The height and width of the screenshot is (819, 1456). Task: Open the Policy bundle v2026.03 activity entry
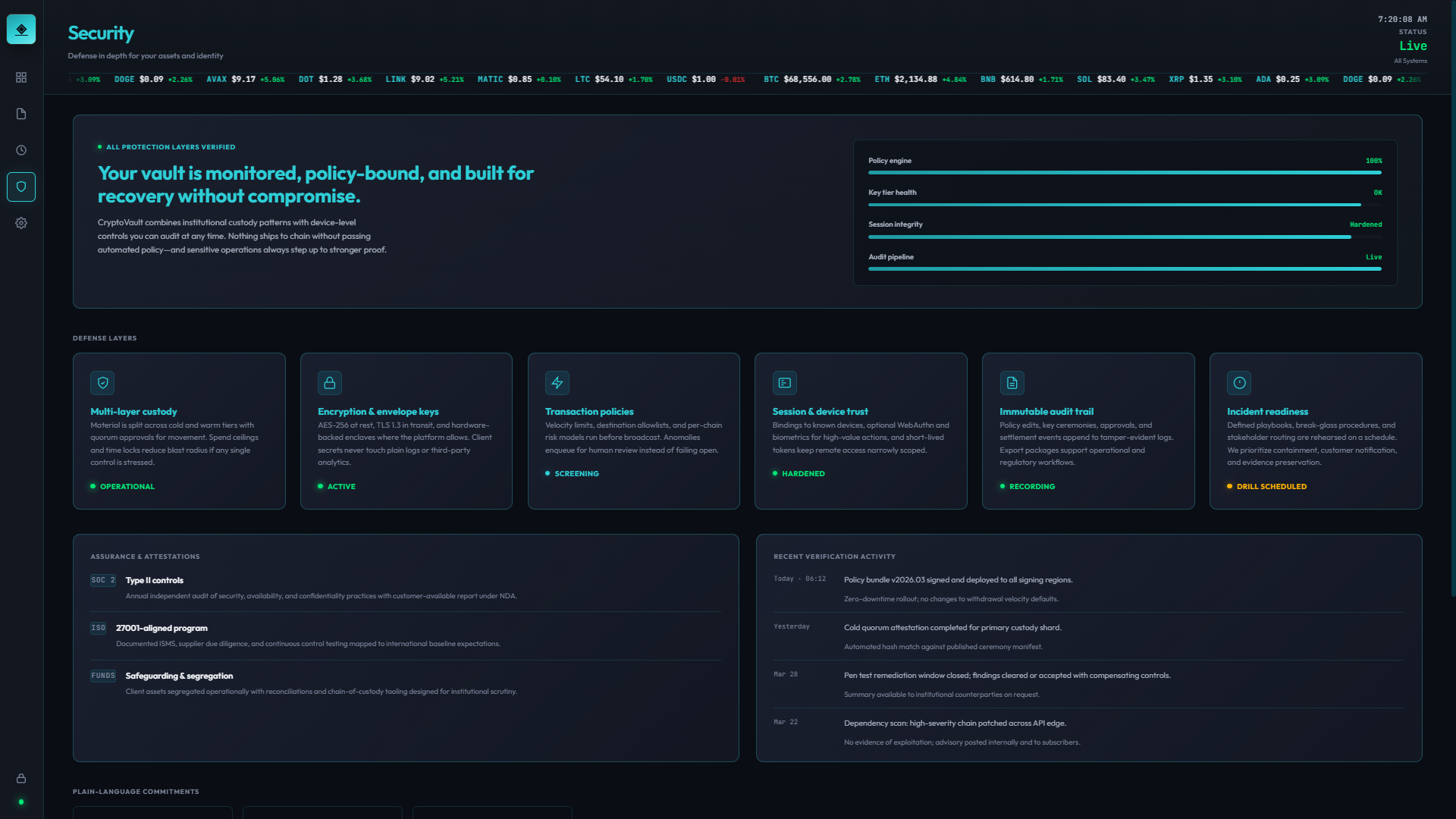pyautogui.click(x=958, y=580)
